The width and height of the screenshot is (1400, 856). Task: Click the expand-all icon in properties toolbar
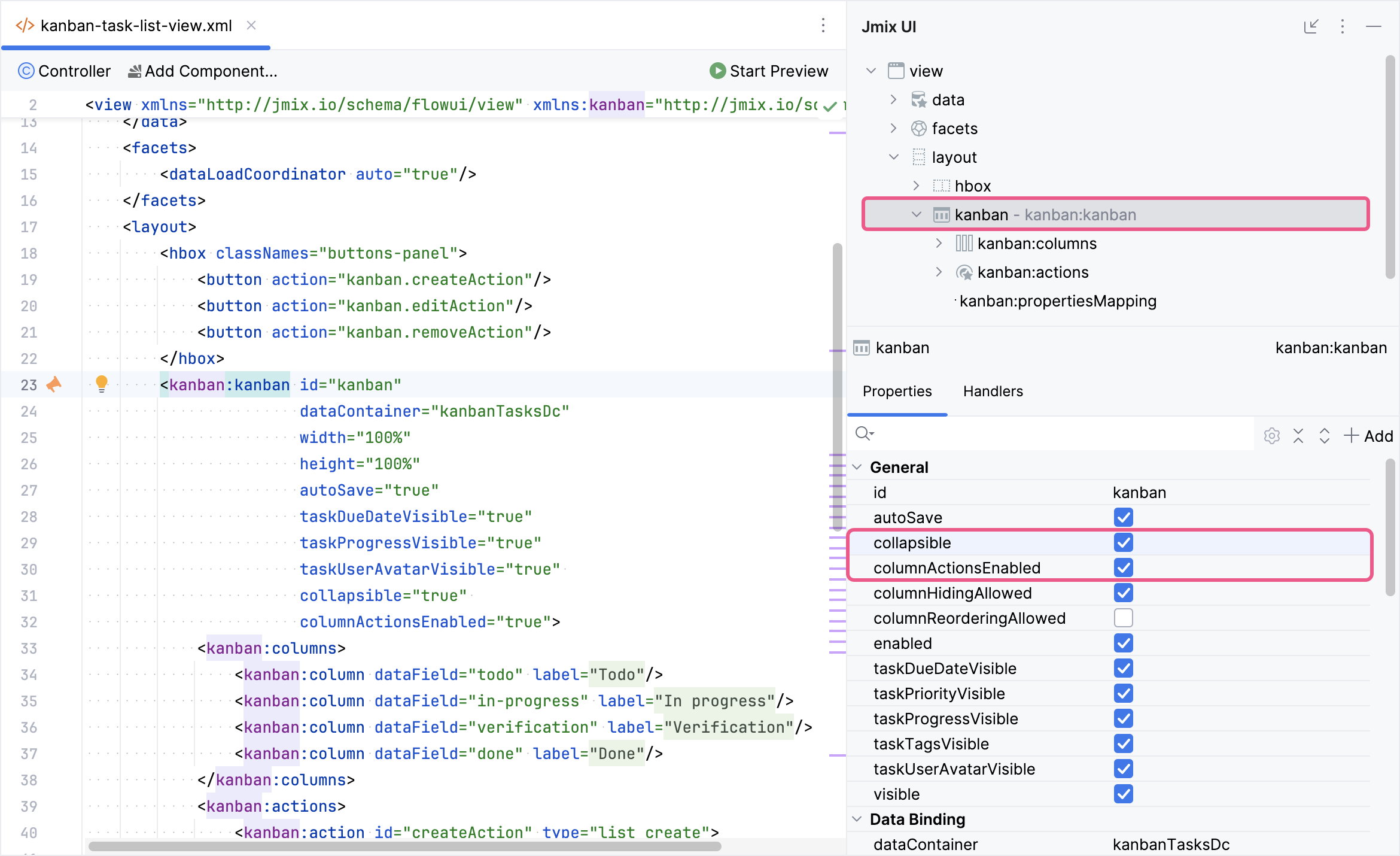[x=1323, y=436]
